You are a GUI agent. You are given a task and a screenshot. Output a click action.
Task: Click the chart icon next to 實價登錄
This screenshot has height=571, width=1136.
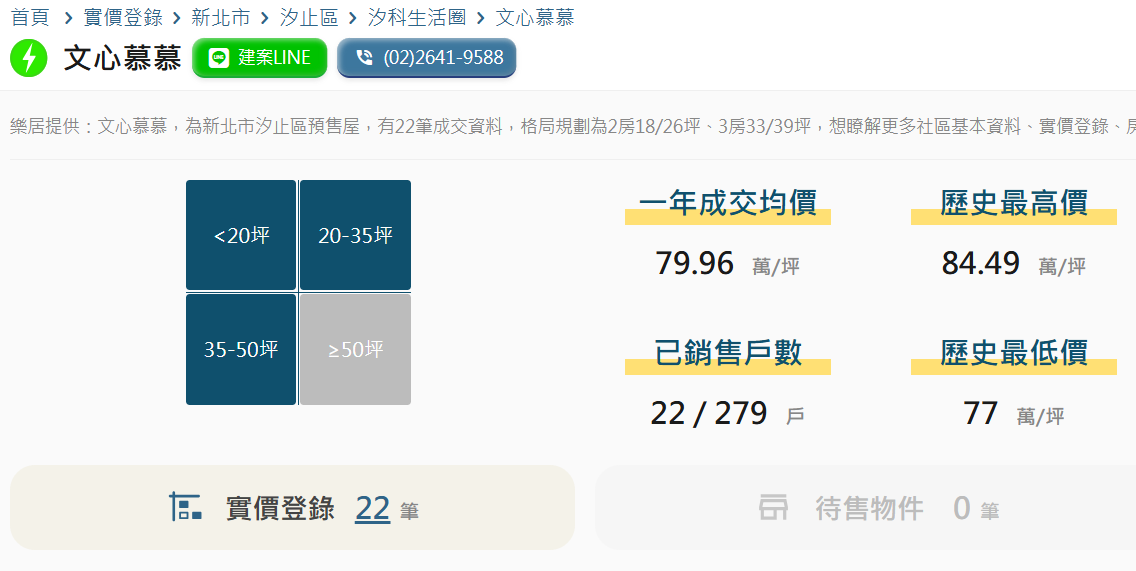[x=185, y=507]
